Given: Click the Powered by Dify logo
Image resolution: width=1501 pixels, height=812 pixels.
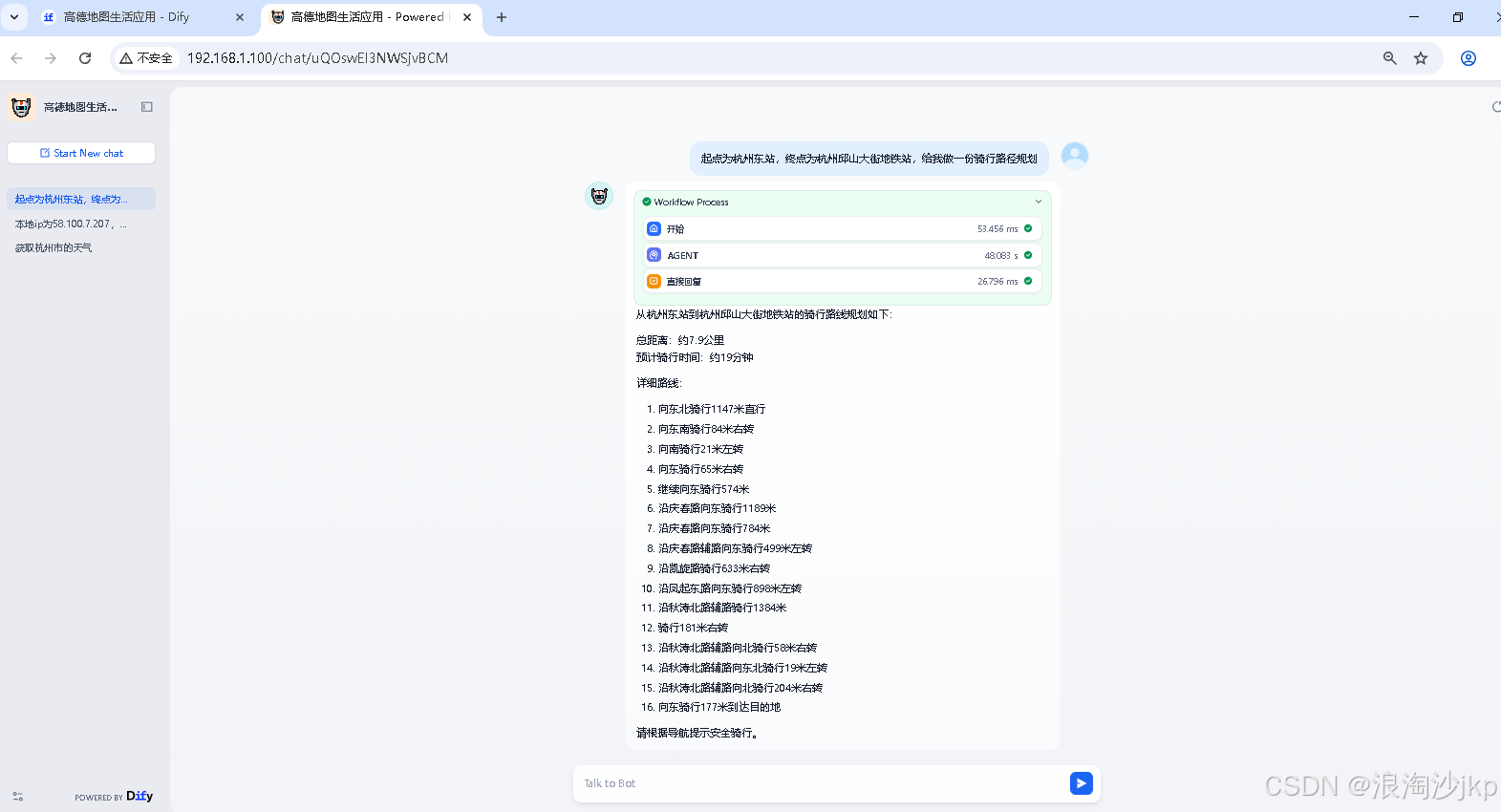Looking at the screenshot, I should point(114,796).
